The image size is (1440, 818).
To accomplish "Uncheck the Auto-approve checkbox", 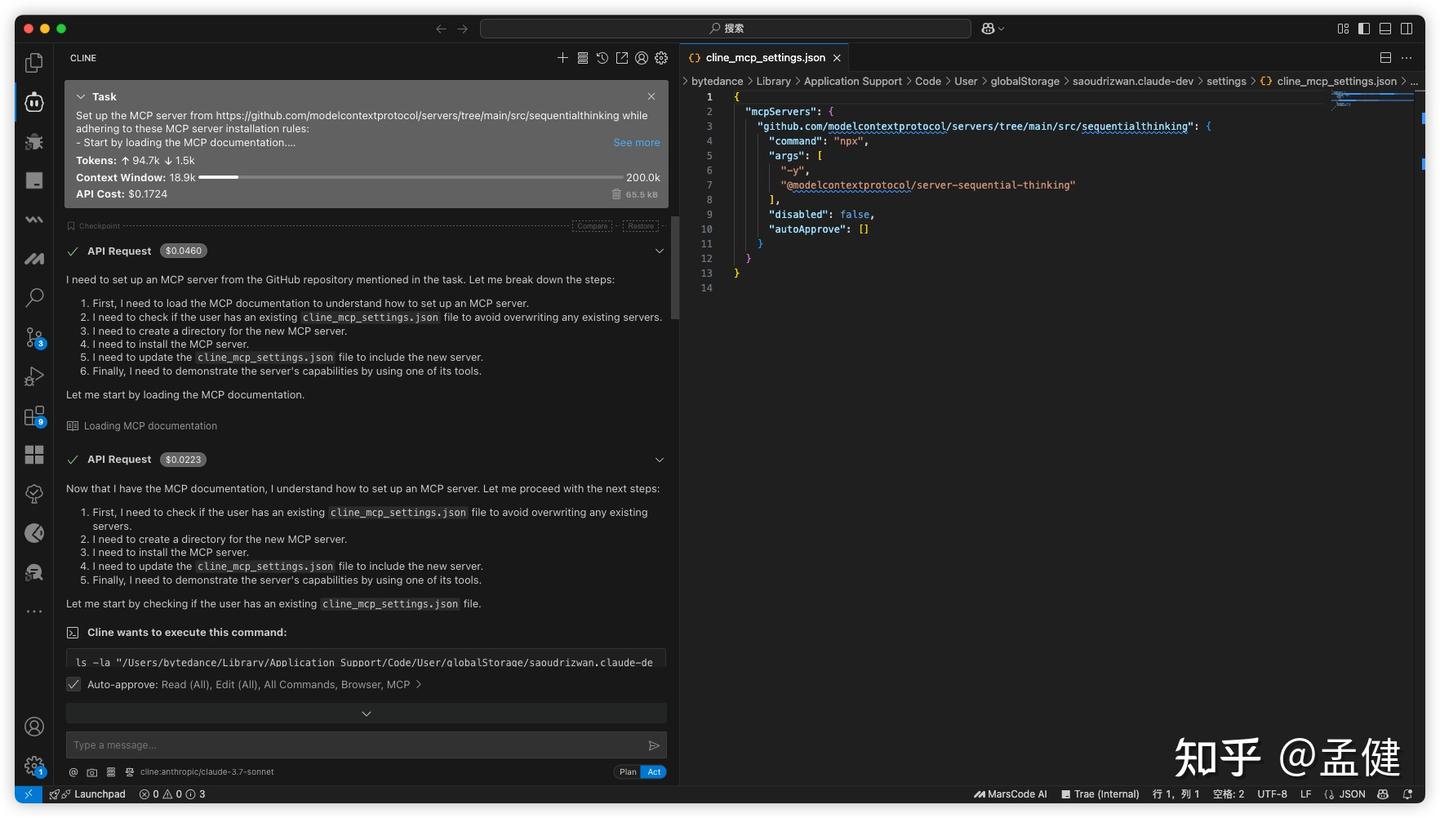I will [x=73, y=684].
